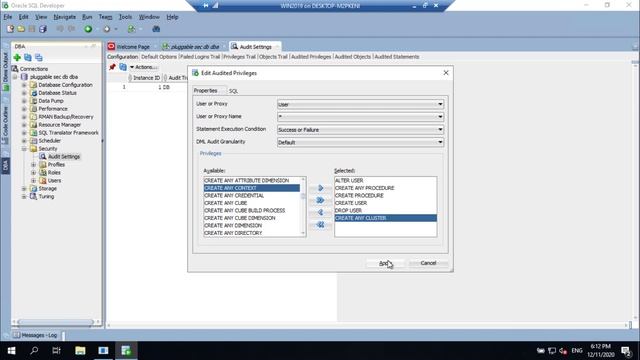Click the taskbar Search icon
The width and height of the screenshot is (640, 360).
pos(34,351)
